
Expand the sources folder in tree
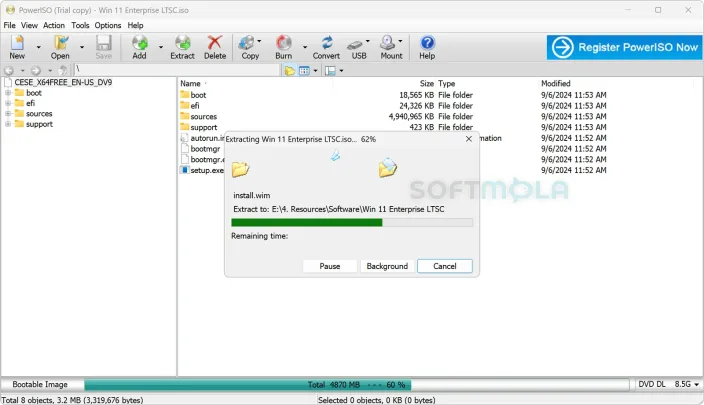(x=8, y=113)
